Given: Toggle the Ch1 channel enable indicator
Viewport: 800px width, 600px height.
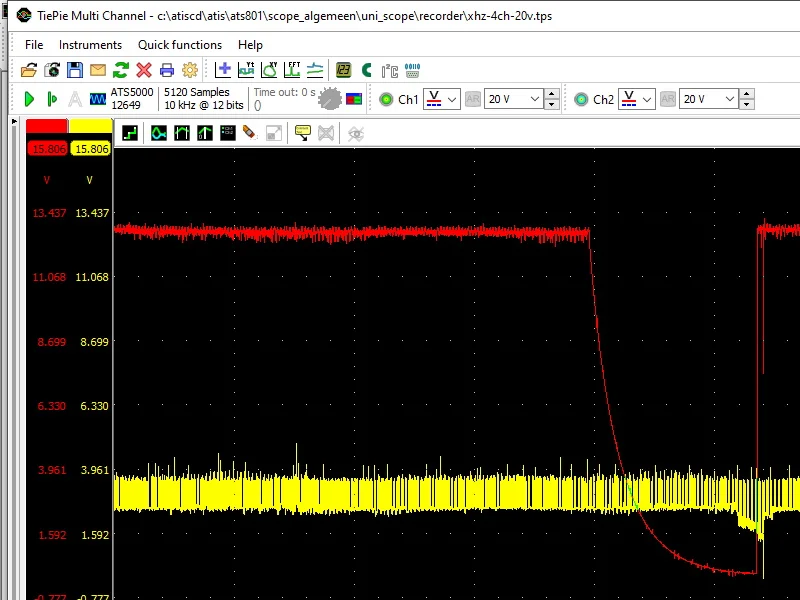Looking at the screenshot, I should pos(386,99).
